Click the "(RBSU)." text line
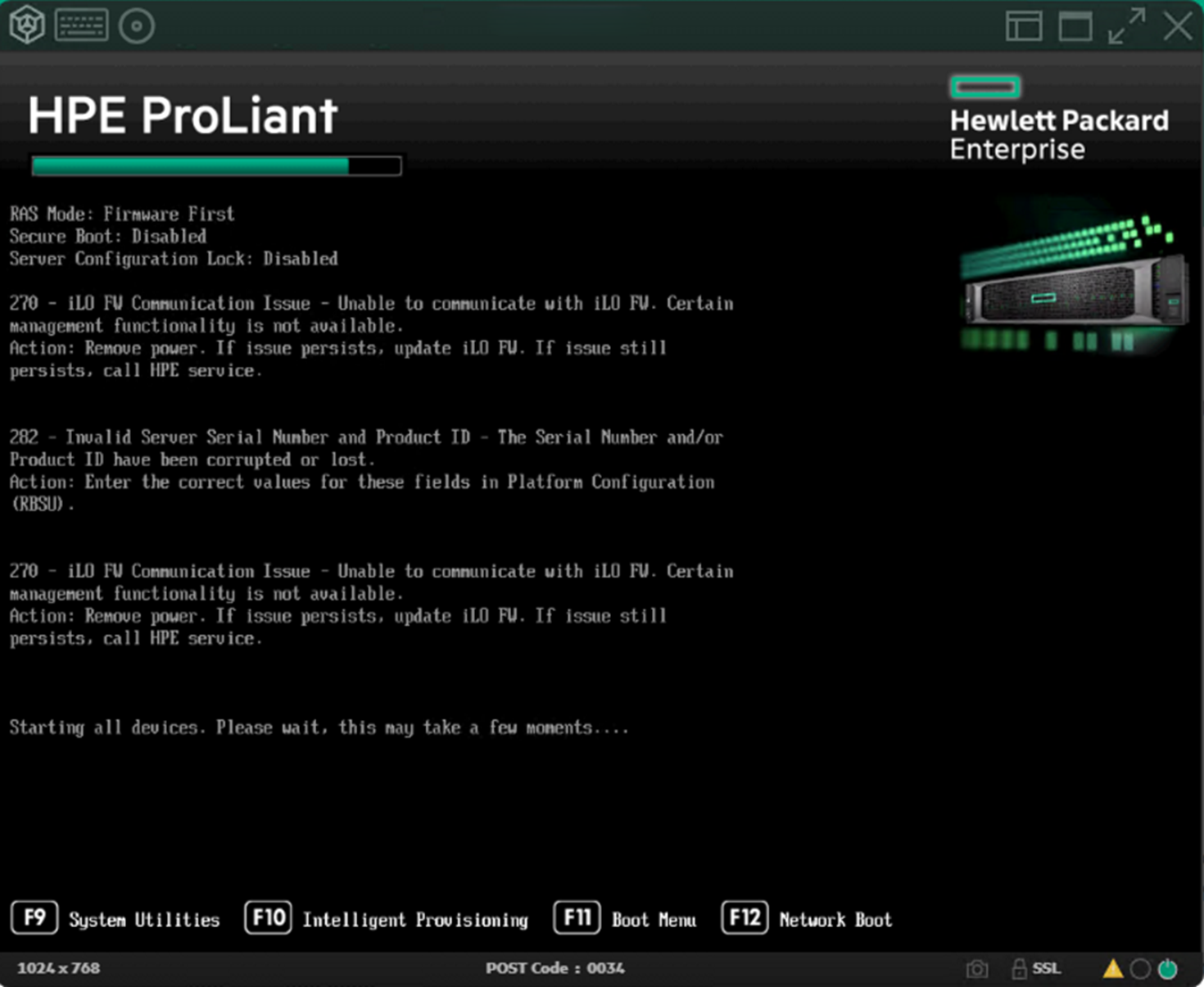 pos(42,505)
